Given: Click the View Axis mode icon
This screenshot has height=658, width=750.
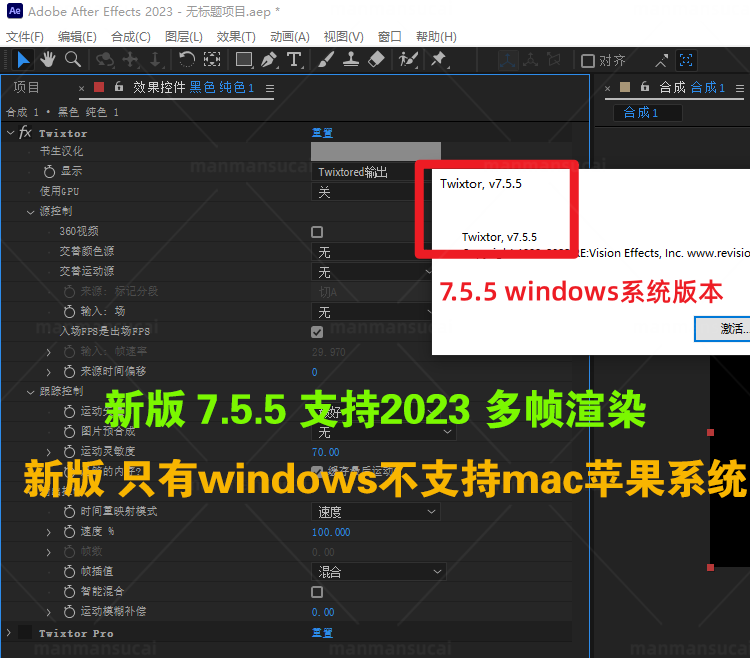Looking at the screenshot, I should click(554, 61).
